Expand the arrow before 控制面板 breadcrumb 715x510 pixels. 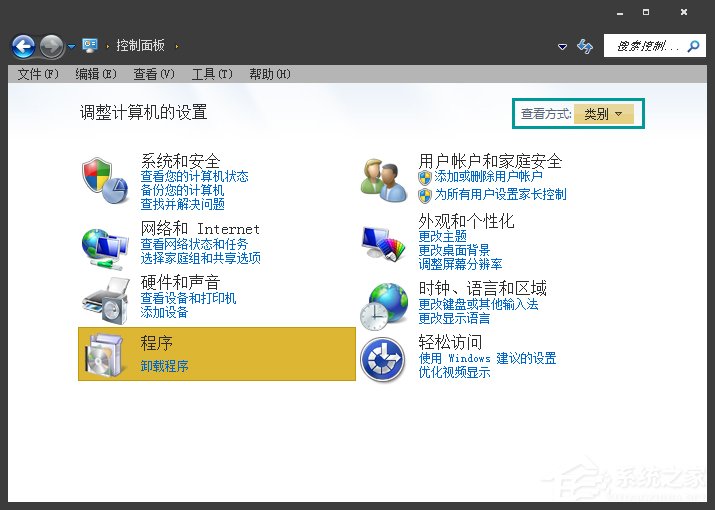tap(108, 46)
